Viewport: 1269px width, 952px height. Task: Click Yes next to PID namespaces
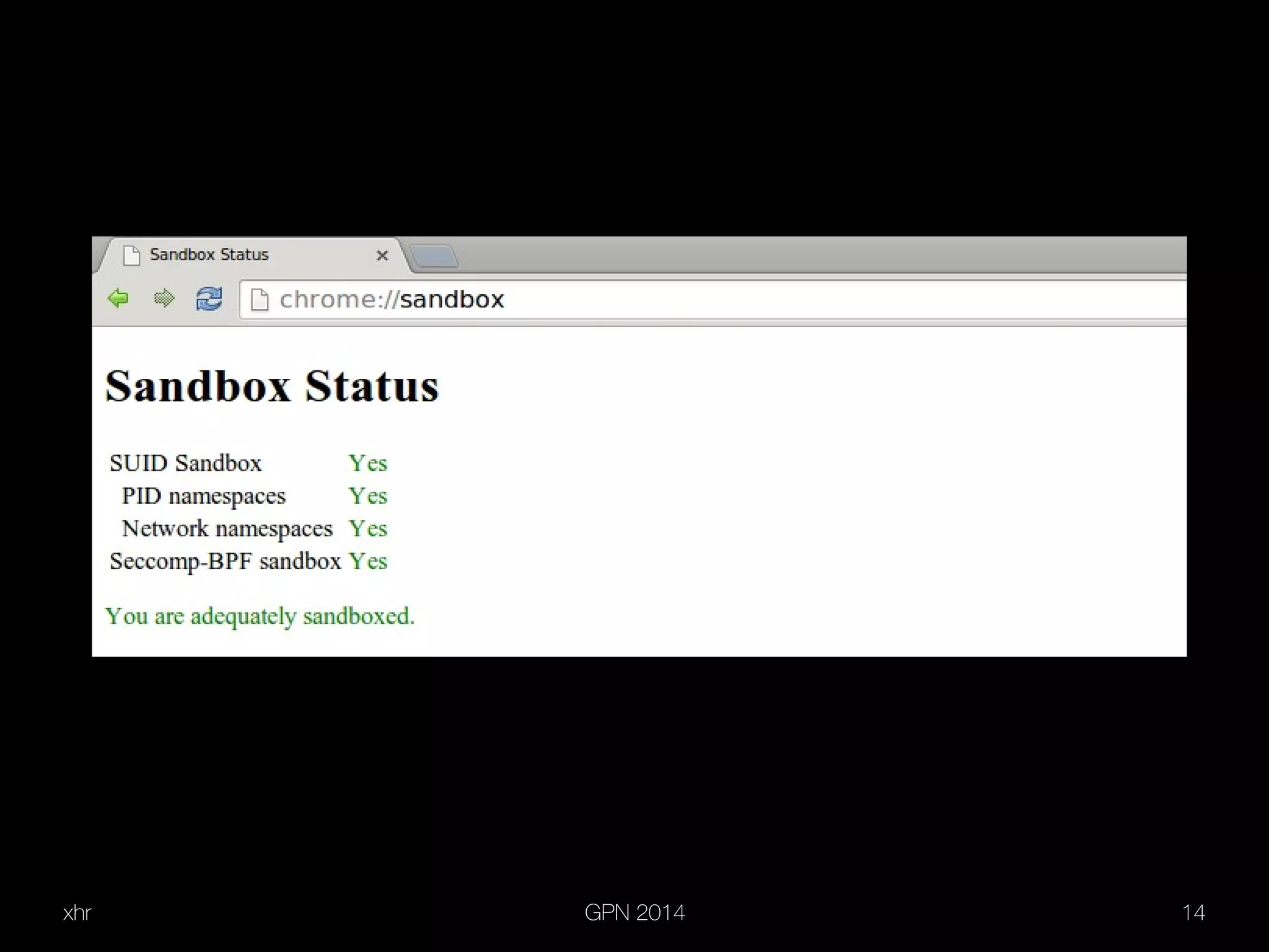(368, 496)
